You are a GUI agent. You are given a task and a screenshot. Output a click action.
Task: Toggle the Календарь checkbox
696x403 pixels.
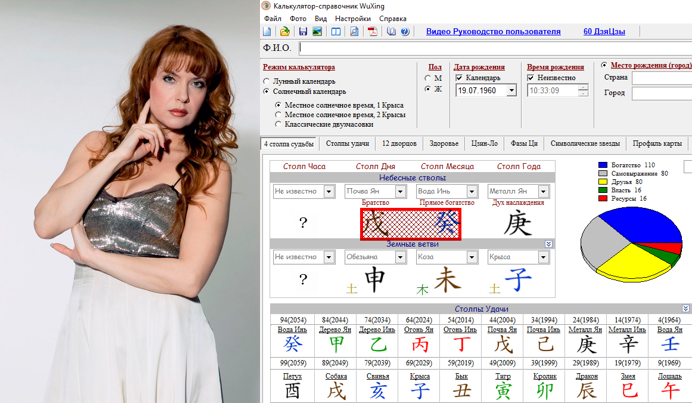click(x=459, y=78)
